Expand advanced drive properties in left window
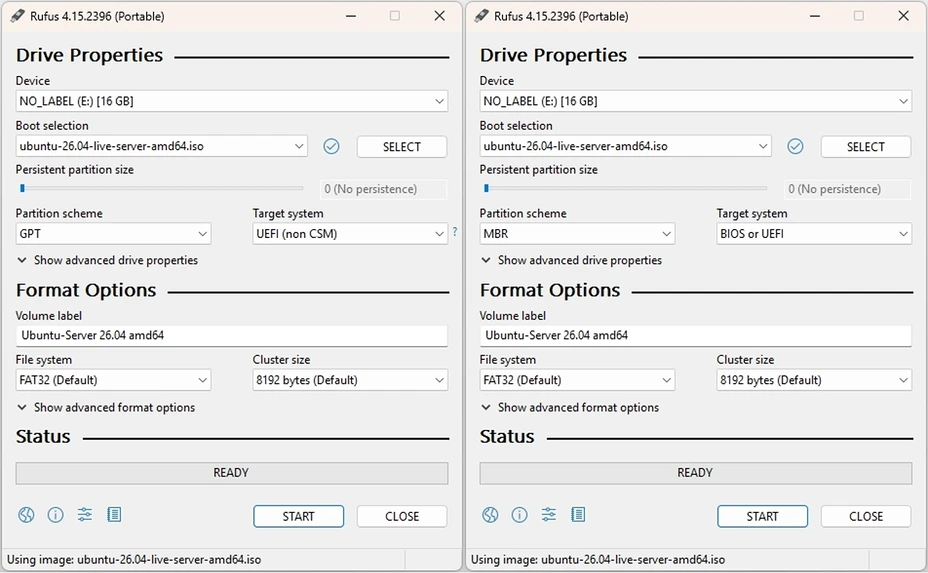 tap(107, 260)
